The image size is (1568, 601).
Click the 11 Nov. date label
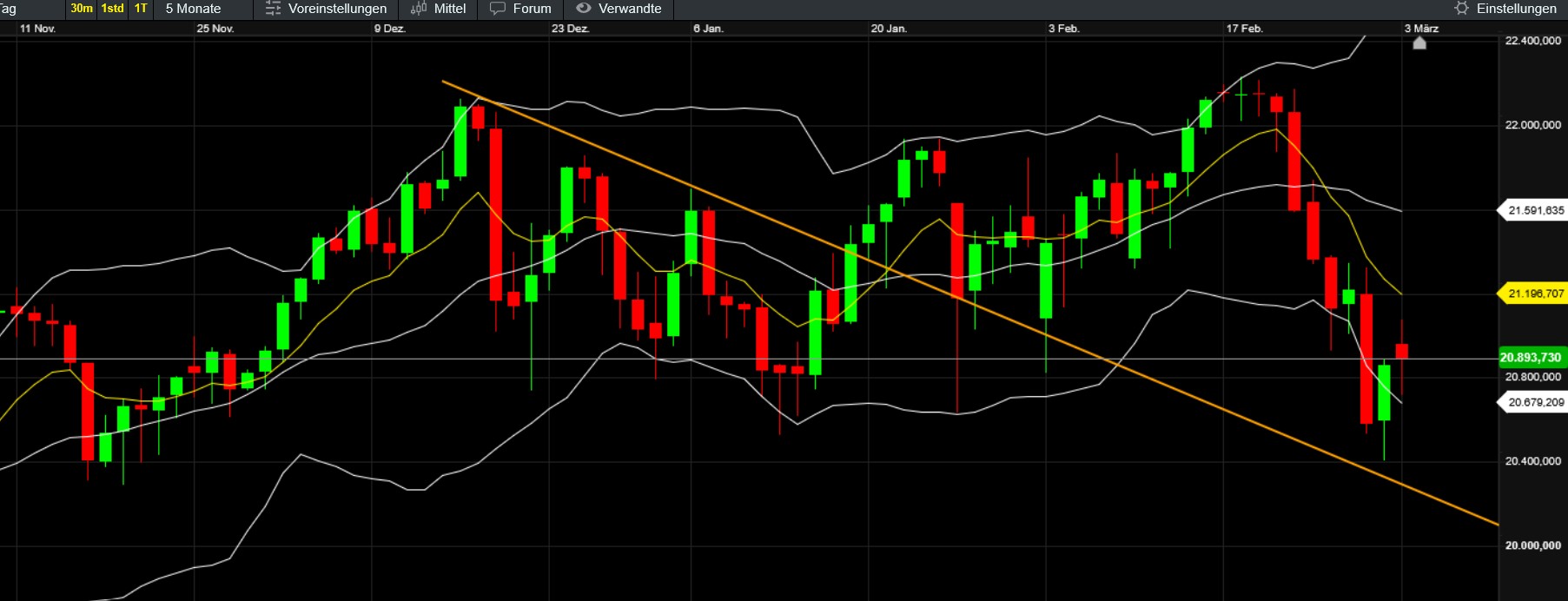[37, 29]
